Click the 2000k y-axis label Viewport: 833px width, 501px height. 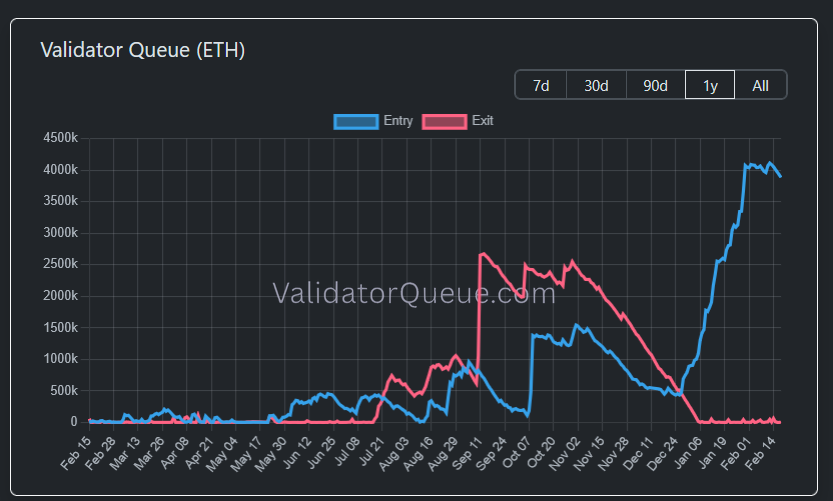pyautogui.click(x=61, y=296)
